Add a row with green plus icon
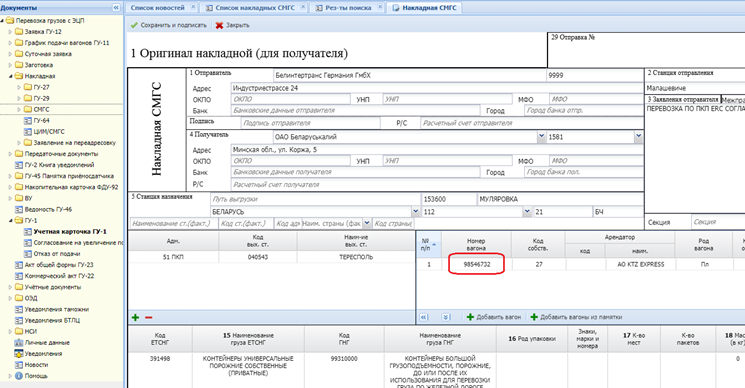This screenshot has width=745, height=388. [135, 317]
